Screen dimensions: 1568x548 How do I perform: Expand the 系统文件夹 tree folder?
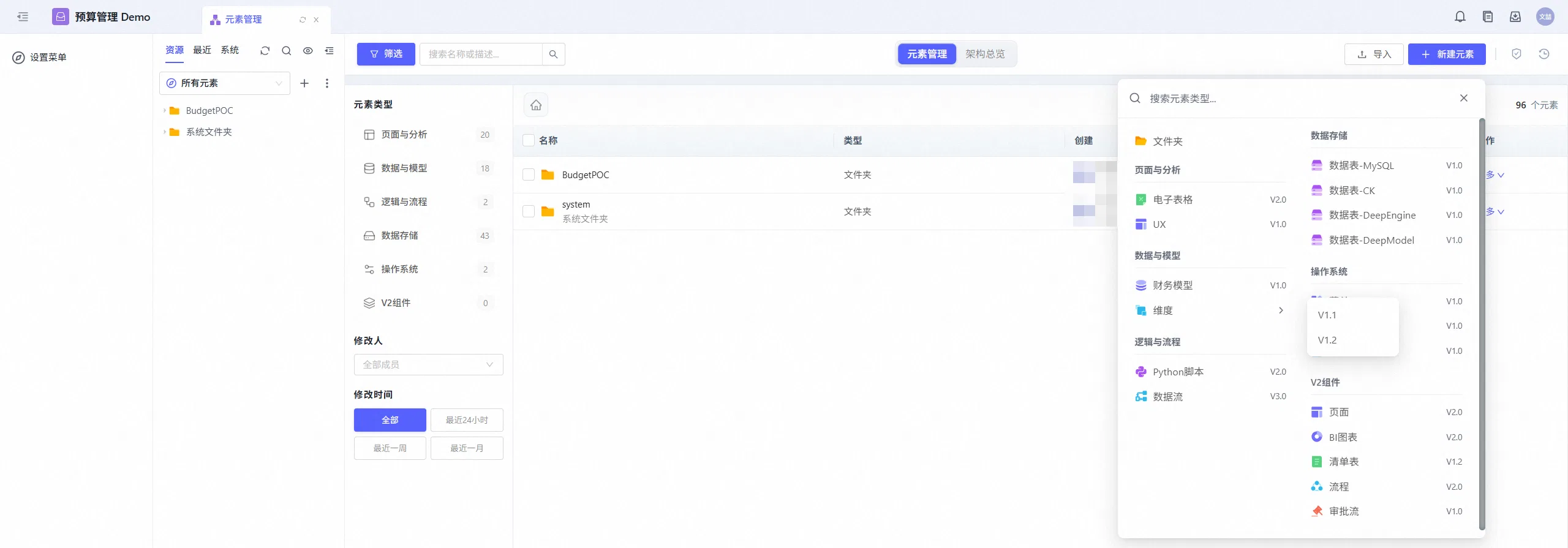(164, 132)
